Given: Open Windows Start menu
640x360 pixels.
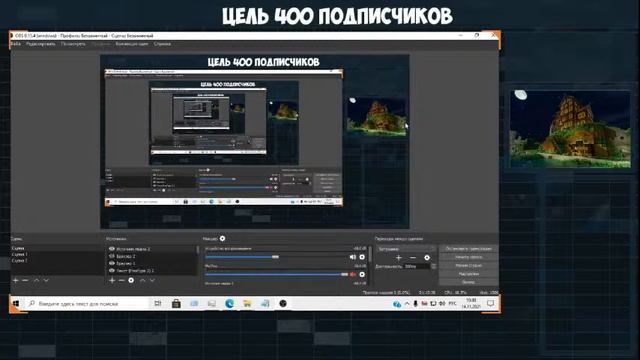Looking at the screenshot, I should [16, 303].
